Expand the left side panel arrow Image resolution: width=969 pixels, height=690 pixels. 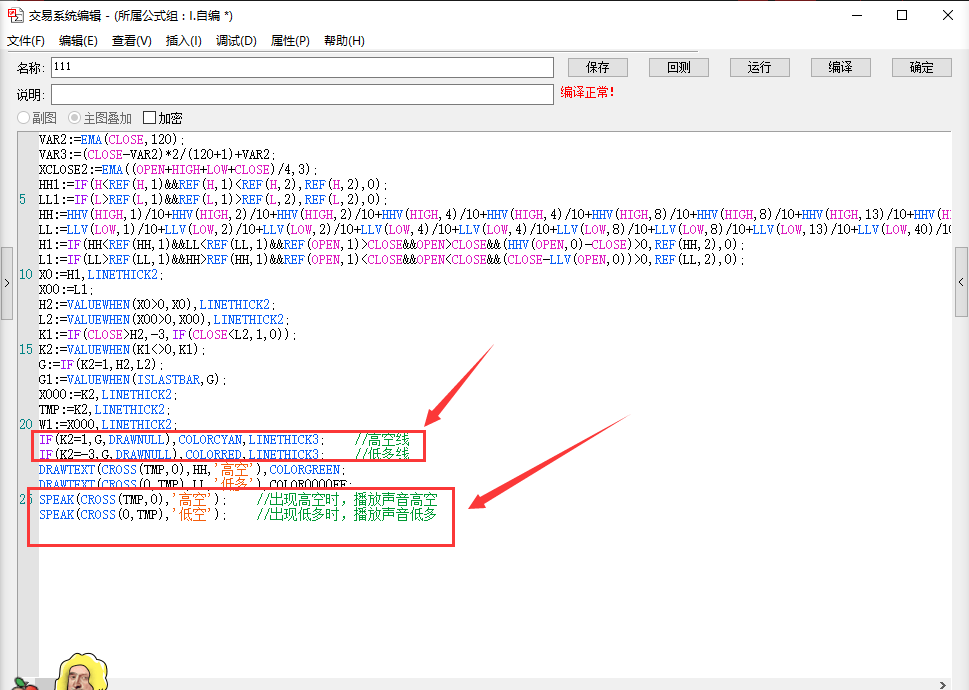click(x=7, y=283)
